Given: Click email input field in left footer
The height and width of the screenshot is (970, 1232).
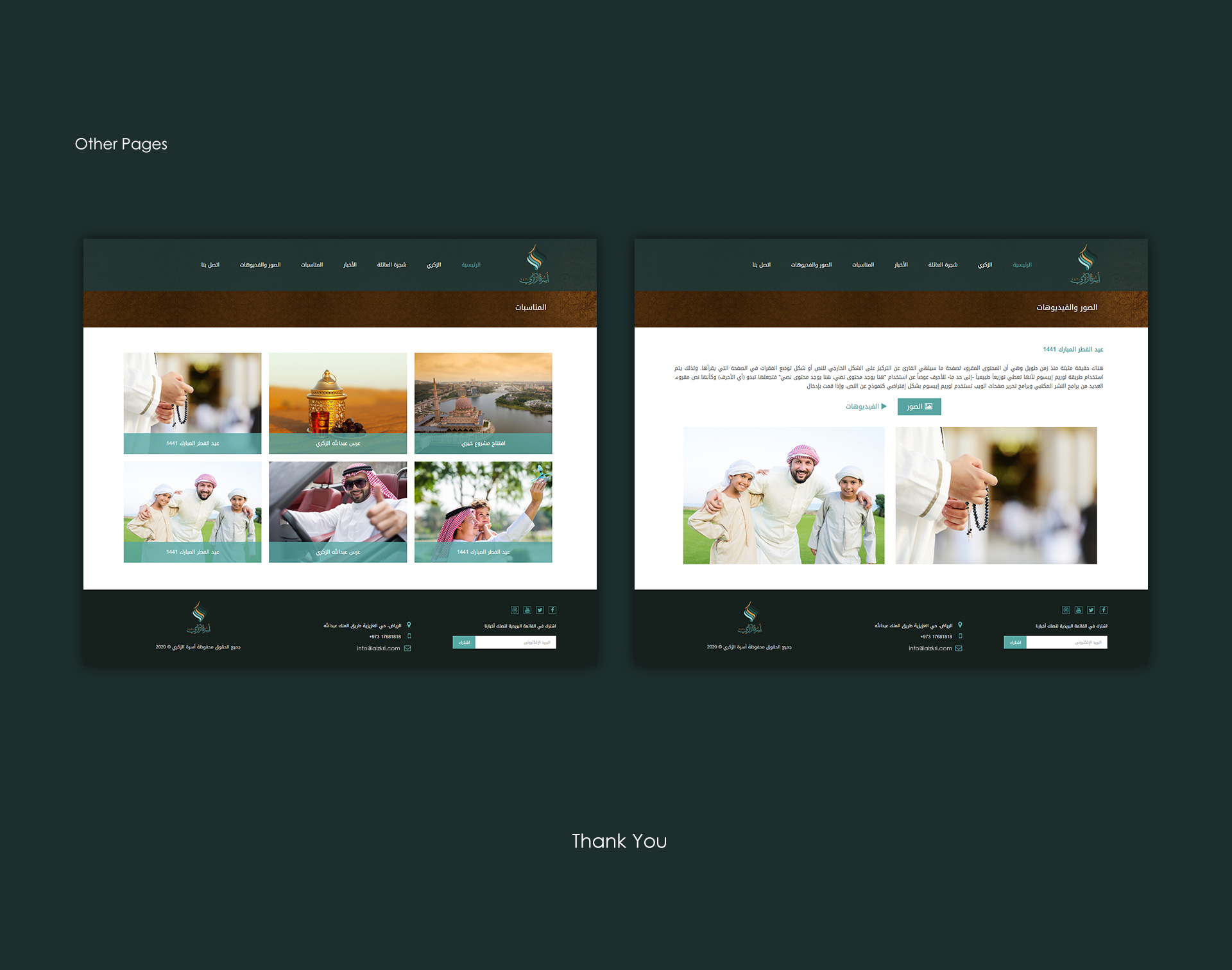Looking at the screenshot, I should [515, 642].
